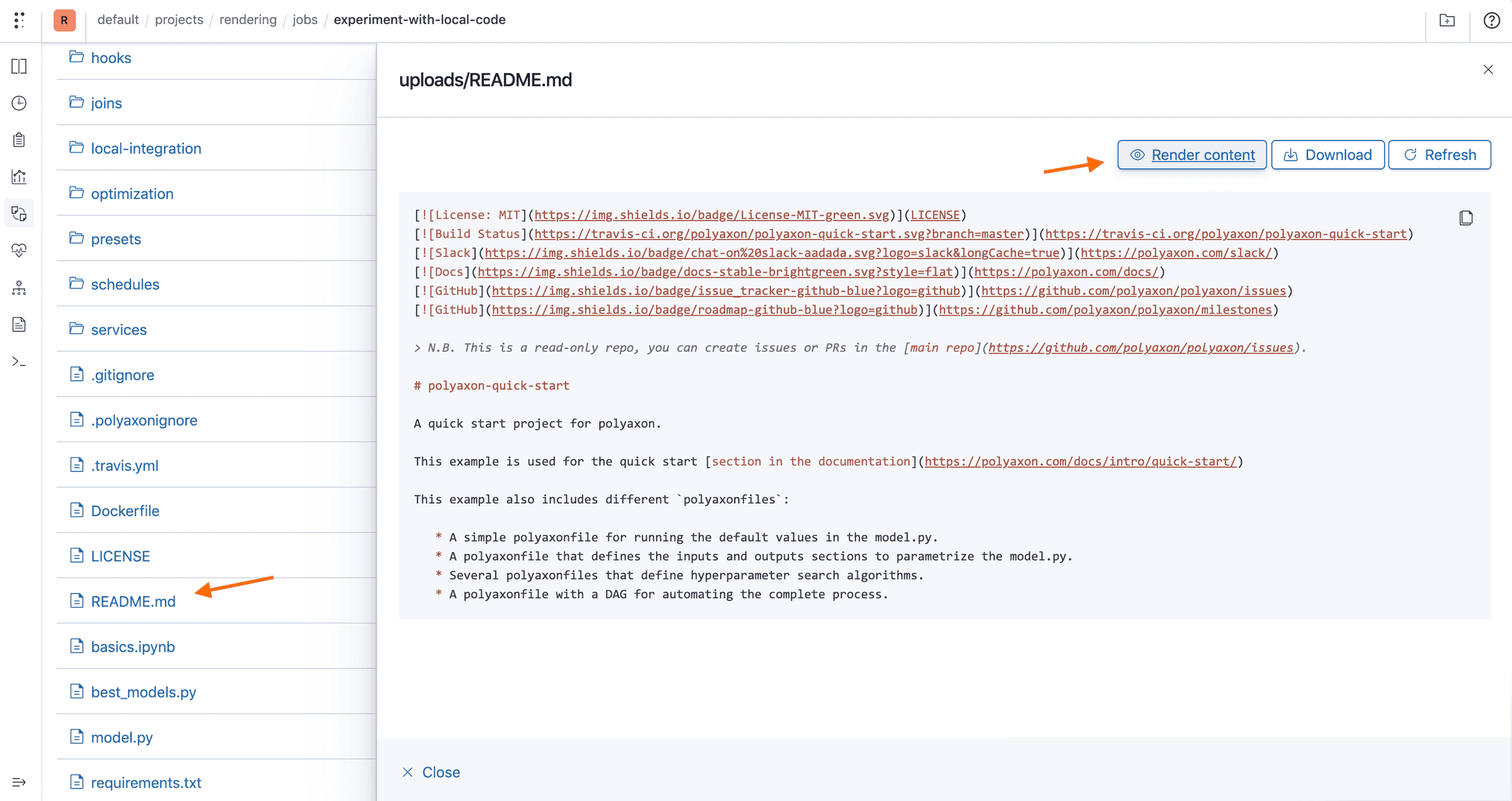Image resolution: width=1512 pixels, height=801 pixels.
Task: Copy README markdown via the copy icon
Action: 1467,217
